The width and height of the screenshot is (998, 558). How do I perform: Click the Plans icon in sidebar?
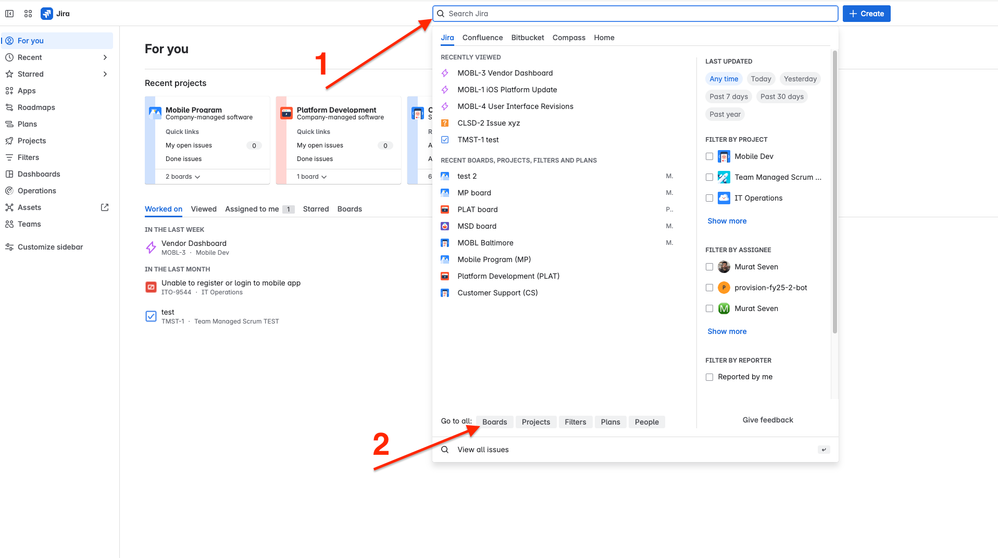[10, 124]
